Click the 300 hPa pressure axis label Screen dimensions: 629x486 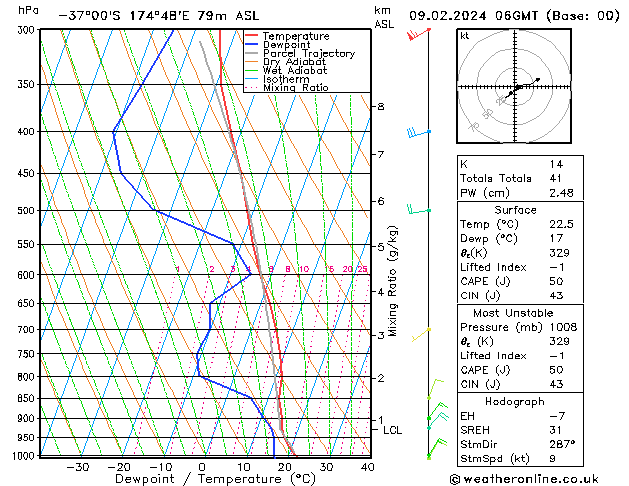coord(26,30)
